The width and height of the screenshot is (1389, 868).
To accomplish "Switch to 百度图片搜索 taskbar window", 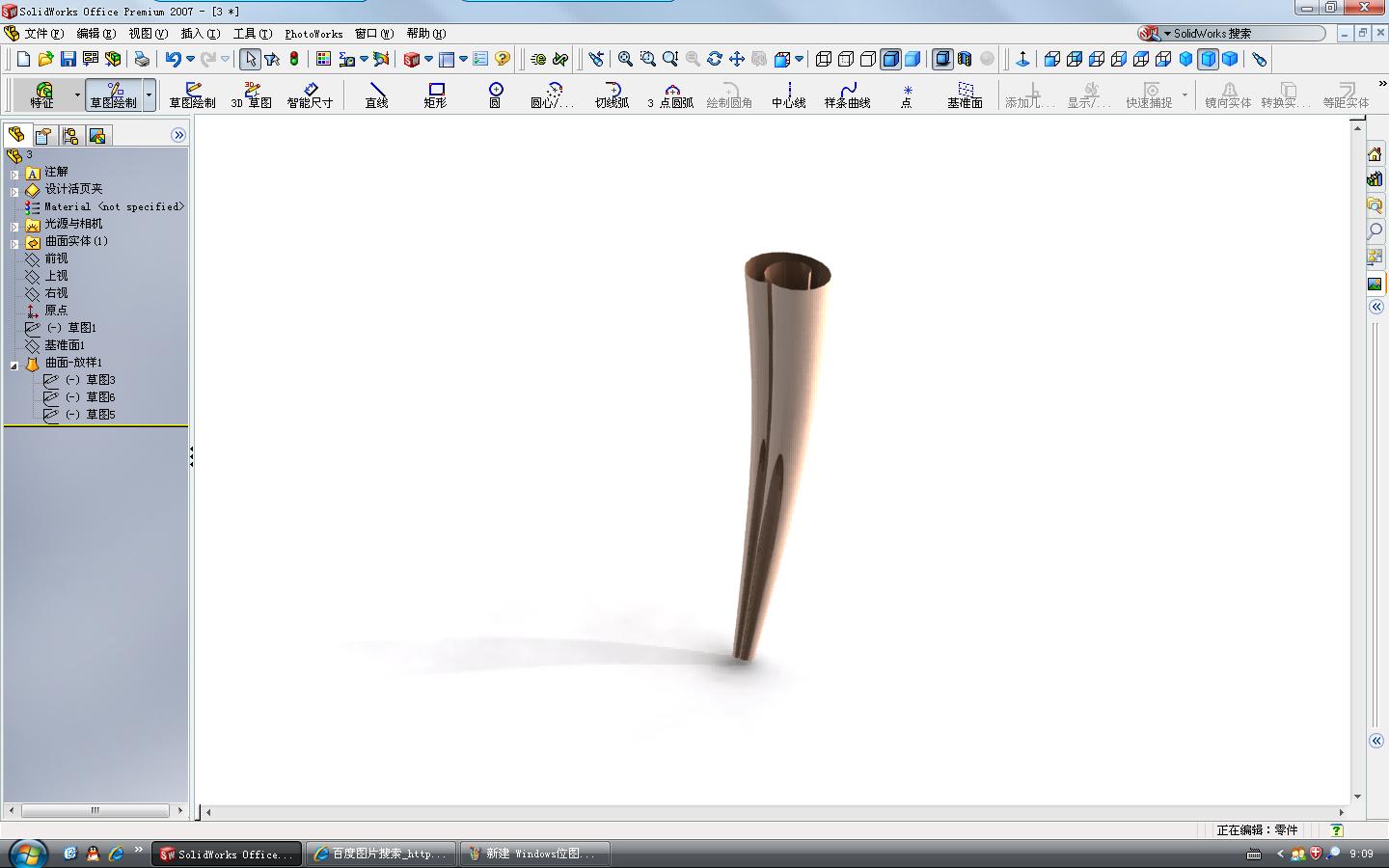I will tap(383, 854).
